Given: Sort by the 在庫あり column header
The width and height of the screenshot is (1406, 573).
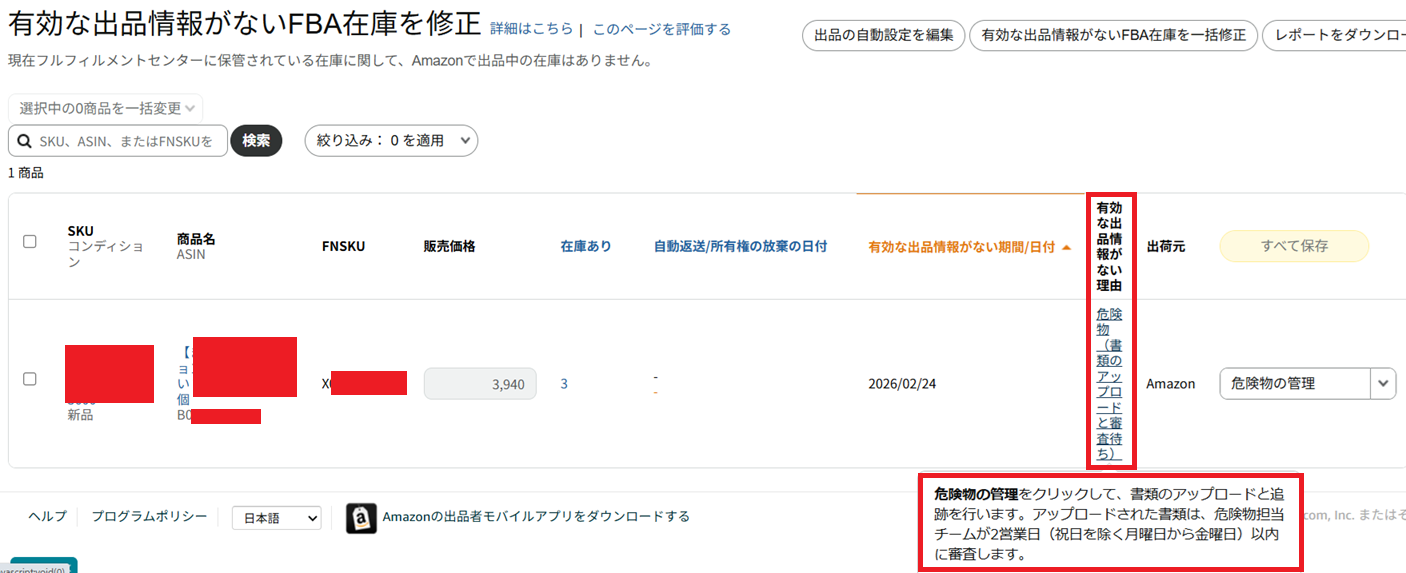Looking at the screenshot, I should click(586, 246).
